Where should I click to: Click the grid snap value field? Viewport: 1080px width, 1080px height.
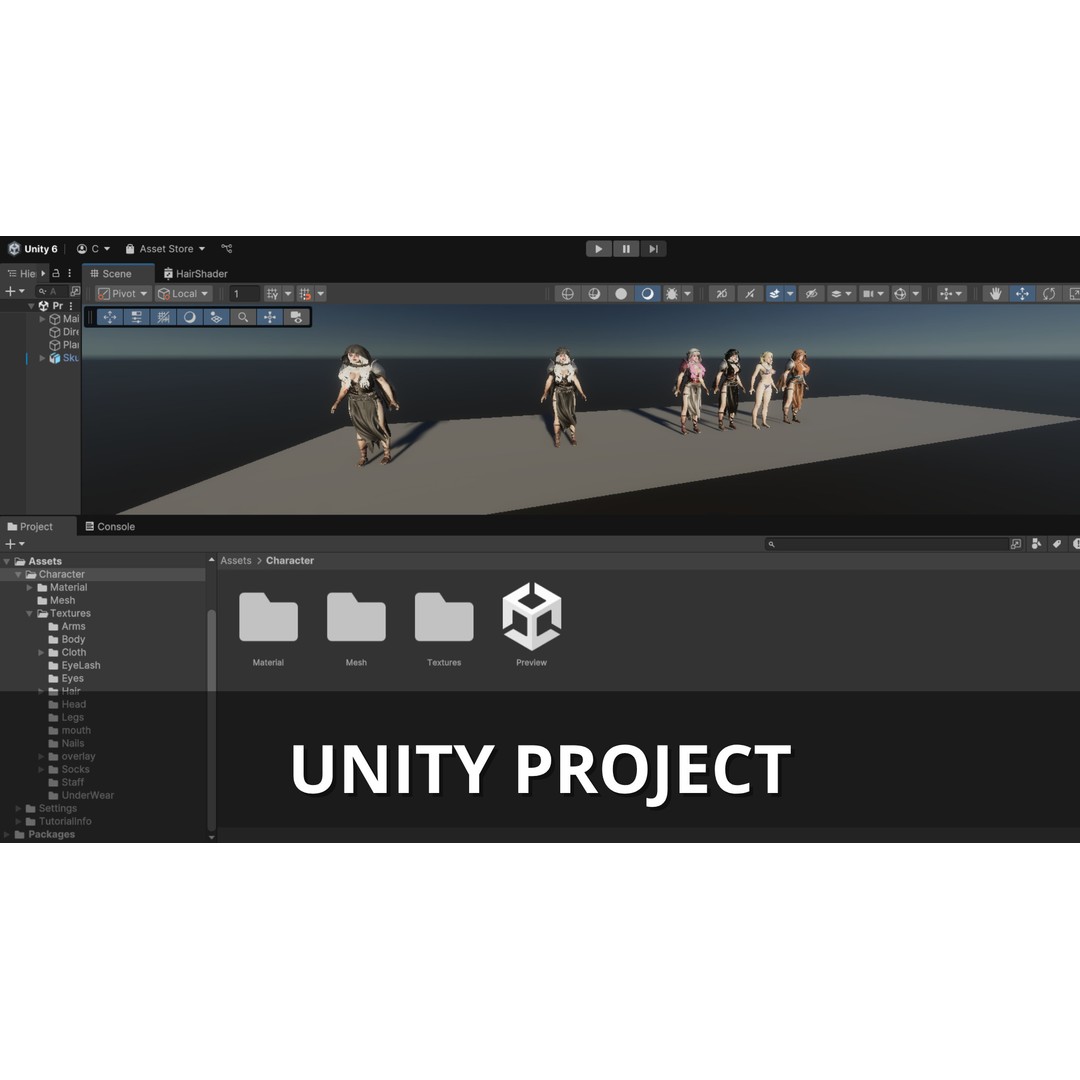coord(244,294)
